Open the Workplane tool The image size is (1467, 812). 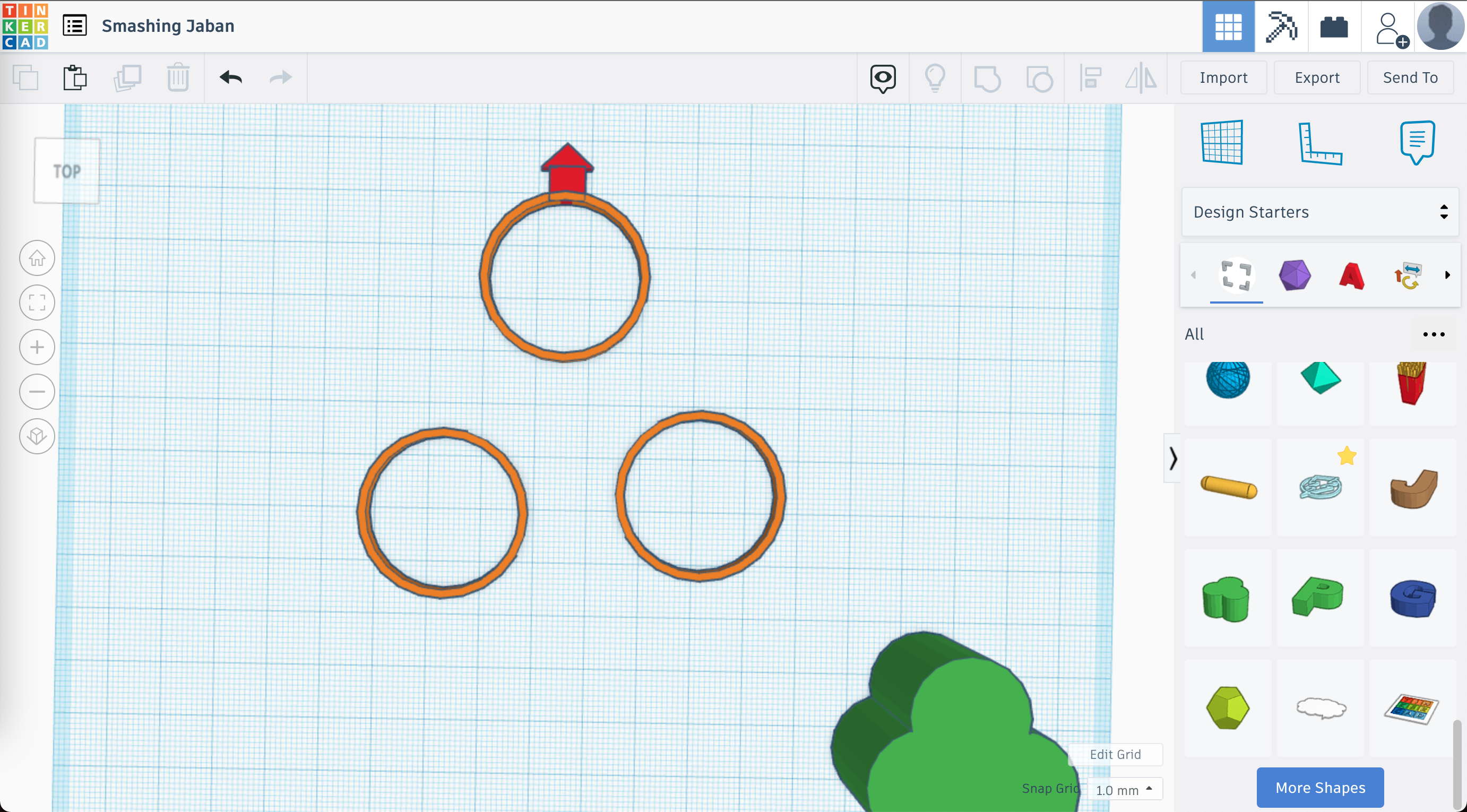[x=1222, y=142]
